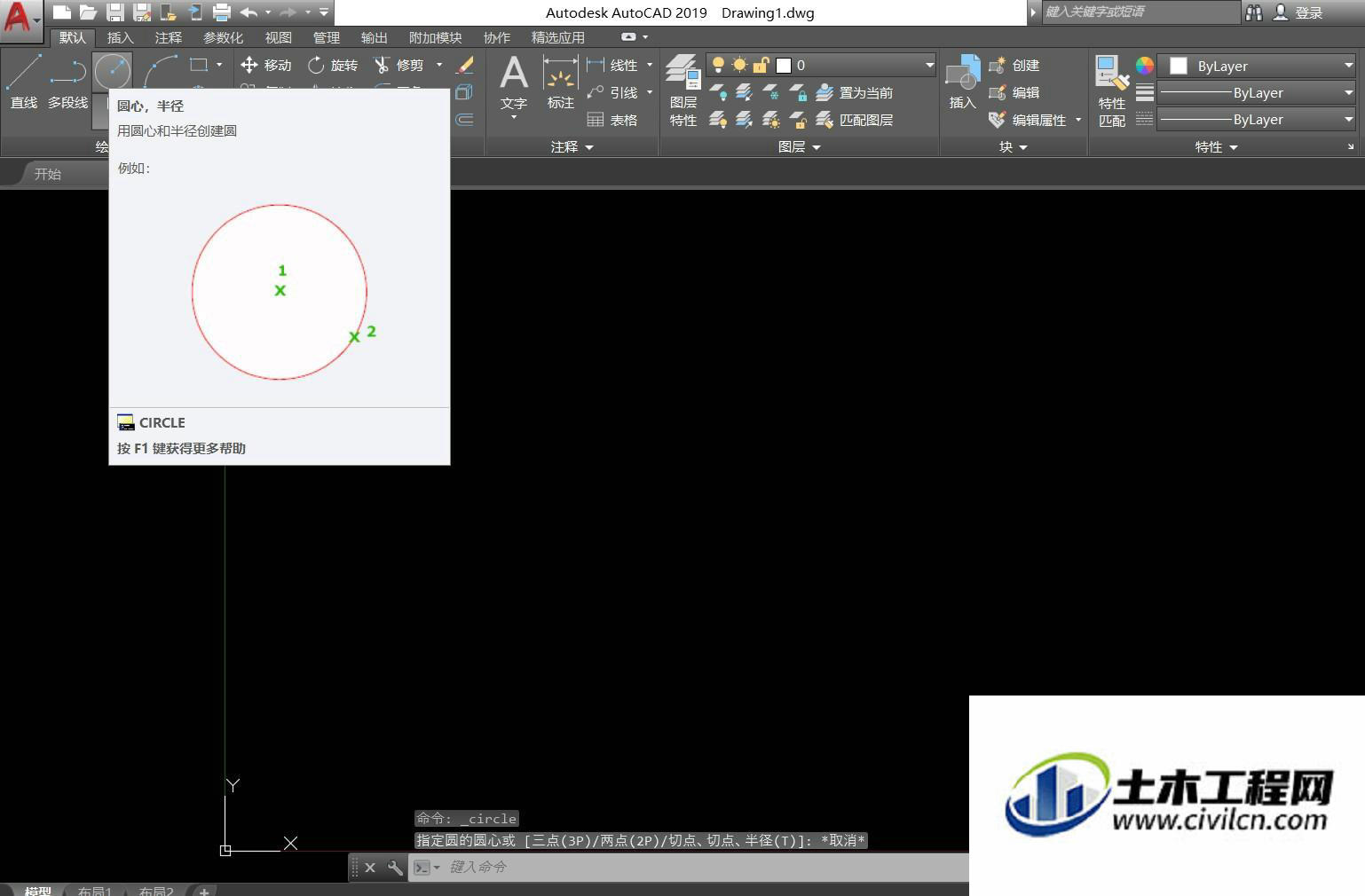Click 匹配图层 match layer button
1365x896 pixels.
(854, 120)
